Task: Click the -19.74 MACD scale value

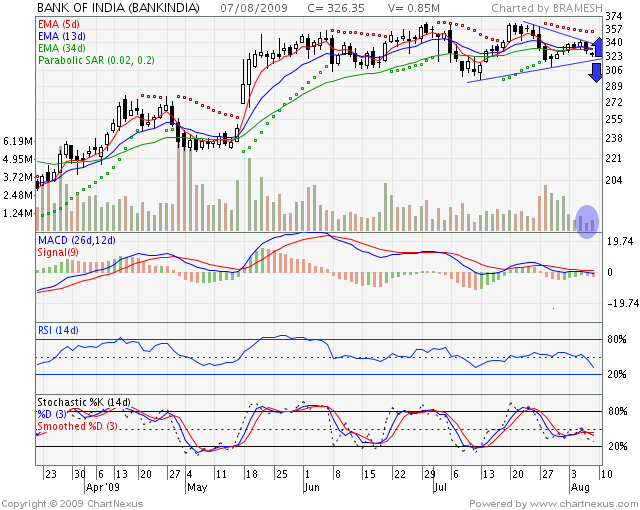Action: [622, 304]
